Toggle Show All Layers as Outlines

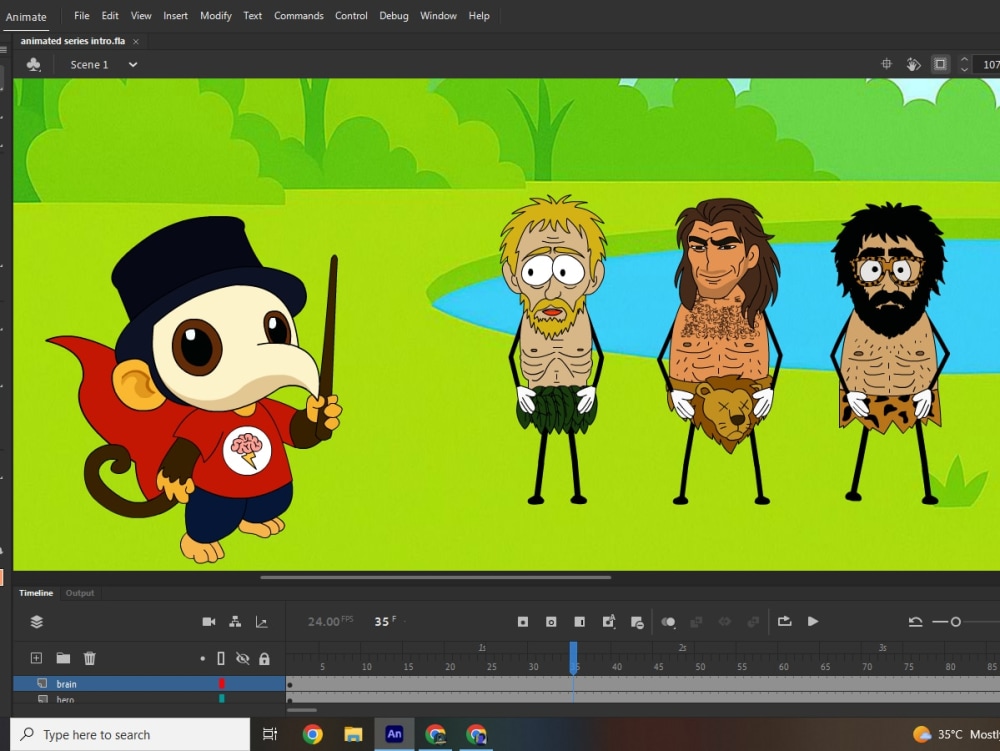tap(221, 659)
